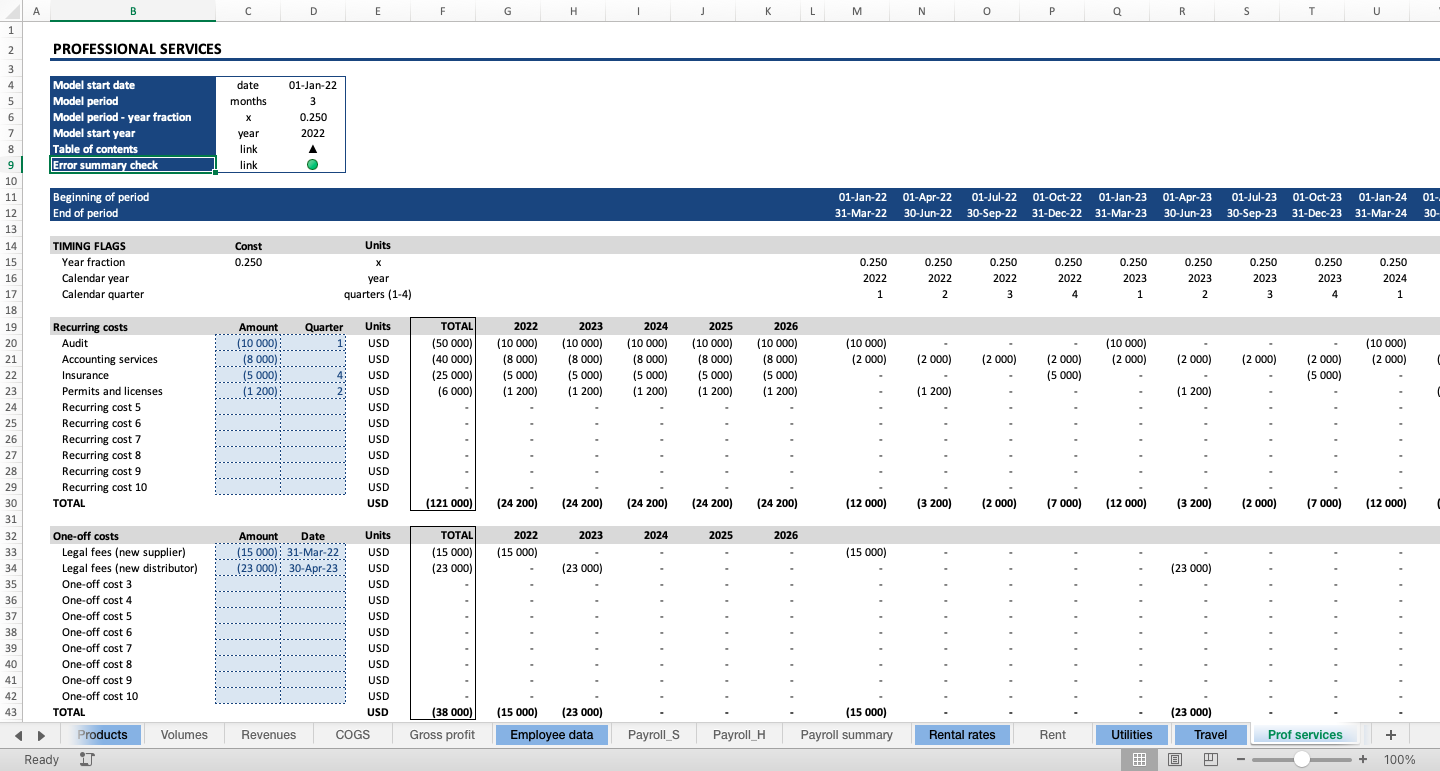Select the Error summary check cell
Image resolution: width=1440 pixels, height=771 pixels.
tap(133, 165)
